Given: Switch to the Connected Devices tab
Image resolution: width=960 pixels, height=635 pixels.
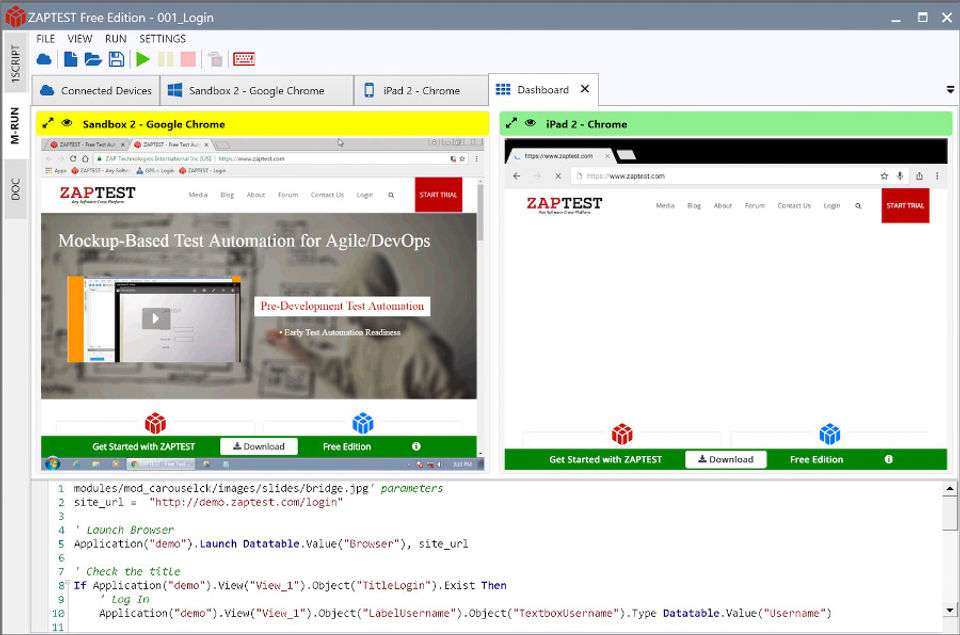Looking at the screenshot, I should coord(96,91).
